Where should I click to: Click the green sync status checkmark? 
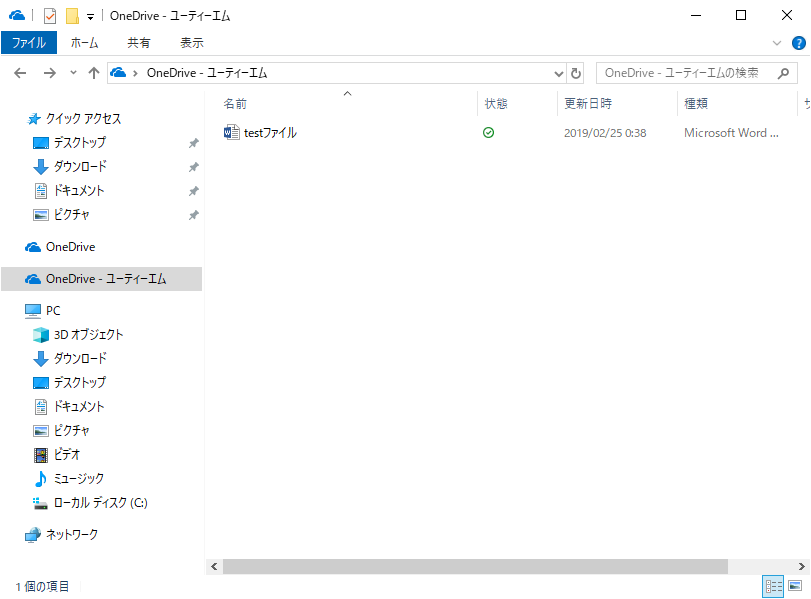pyautogui.click(x=488, y=133)
